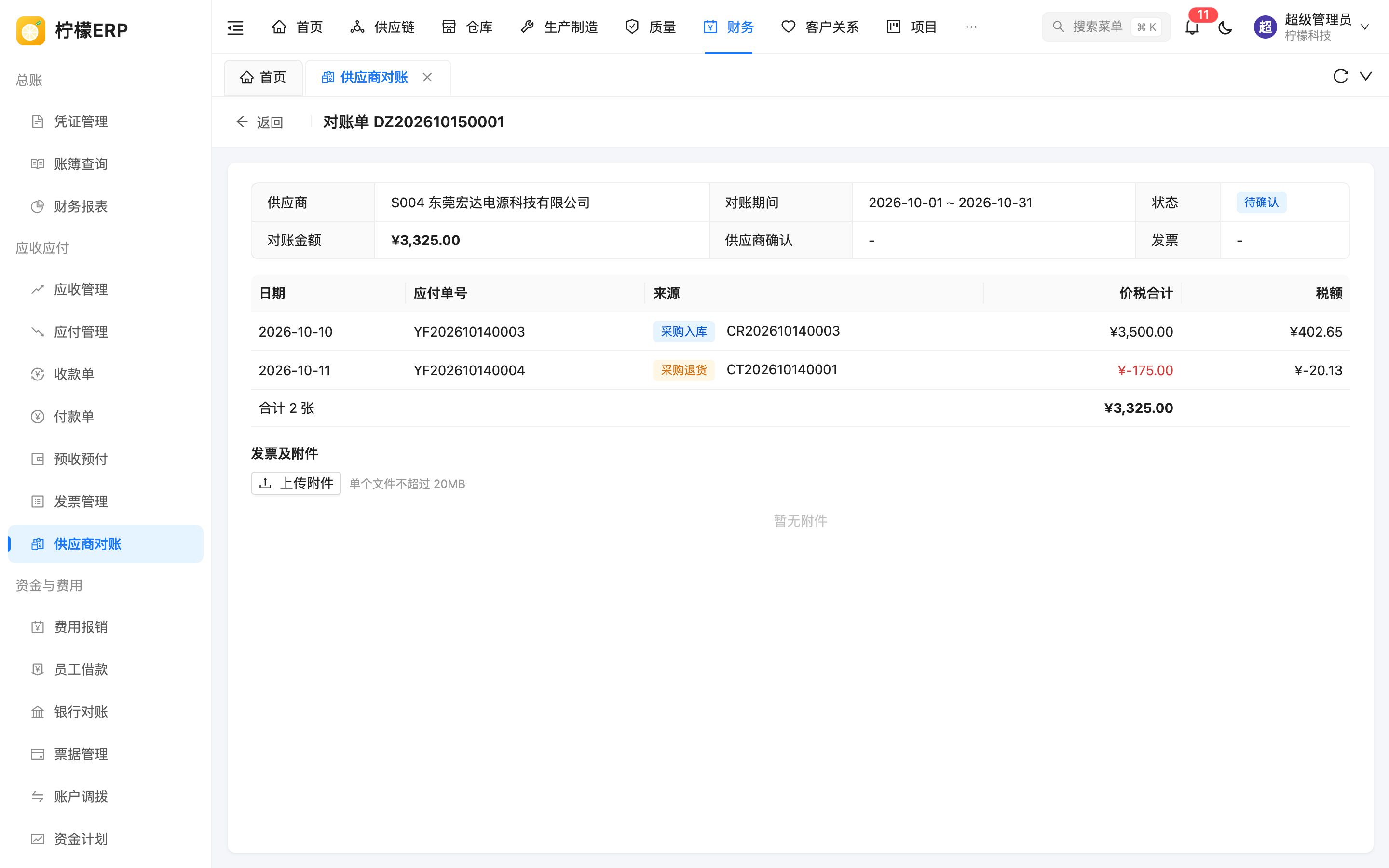Open 资金计划 in the sidebar

106,839
